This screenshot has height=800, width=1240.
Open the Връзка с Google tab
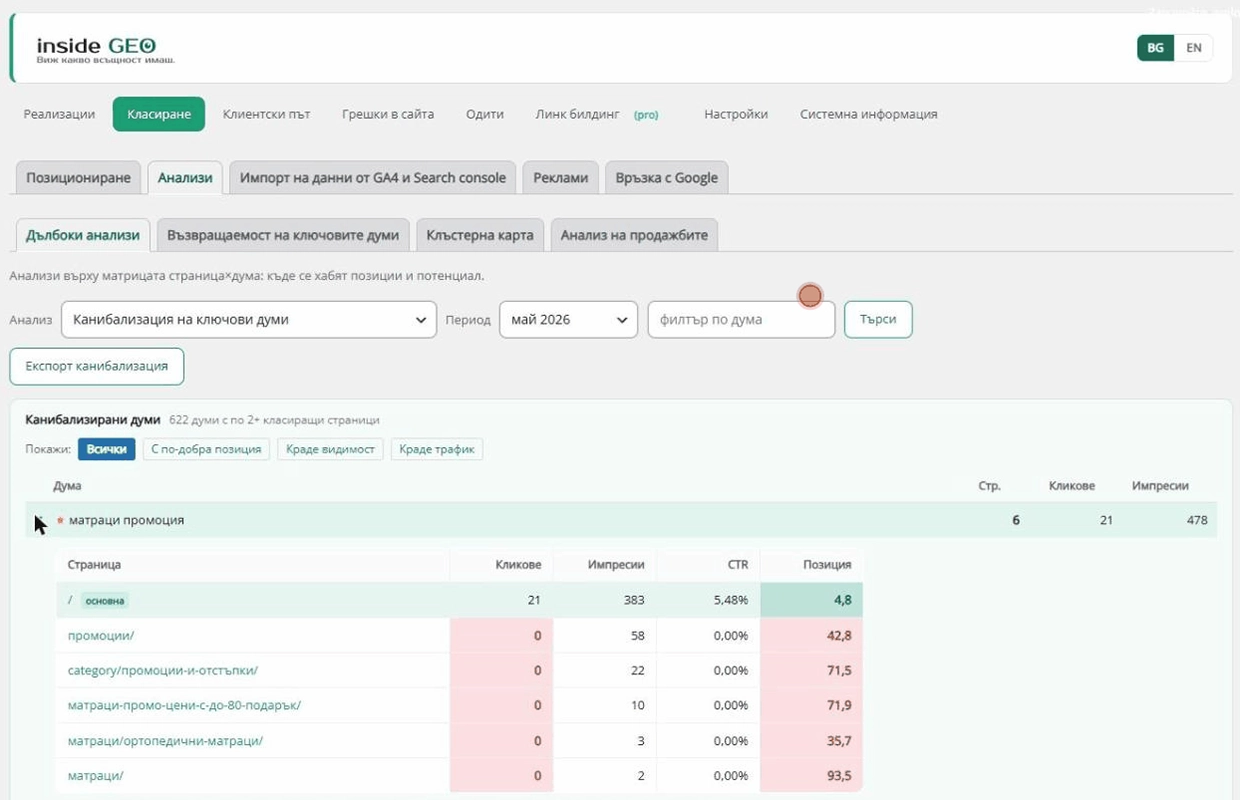[667, 177]
